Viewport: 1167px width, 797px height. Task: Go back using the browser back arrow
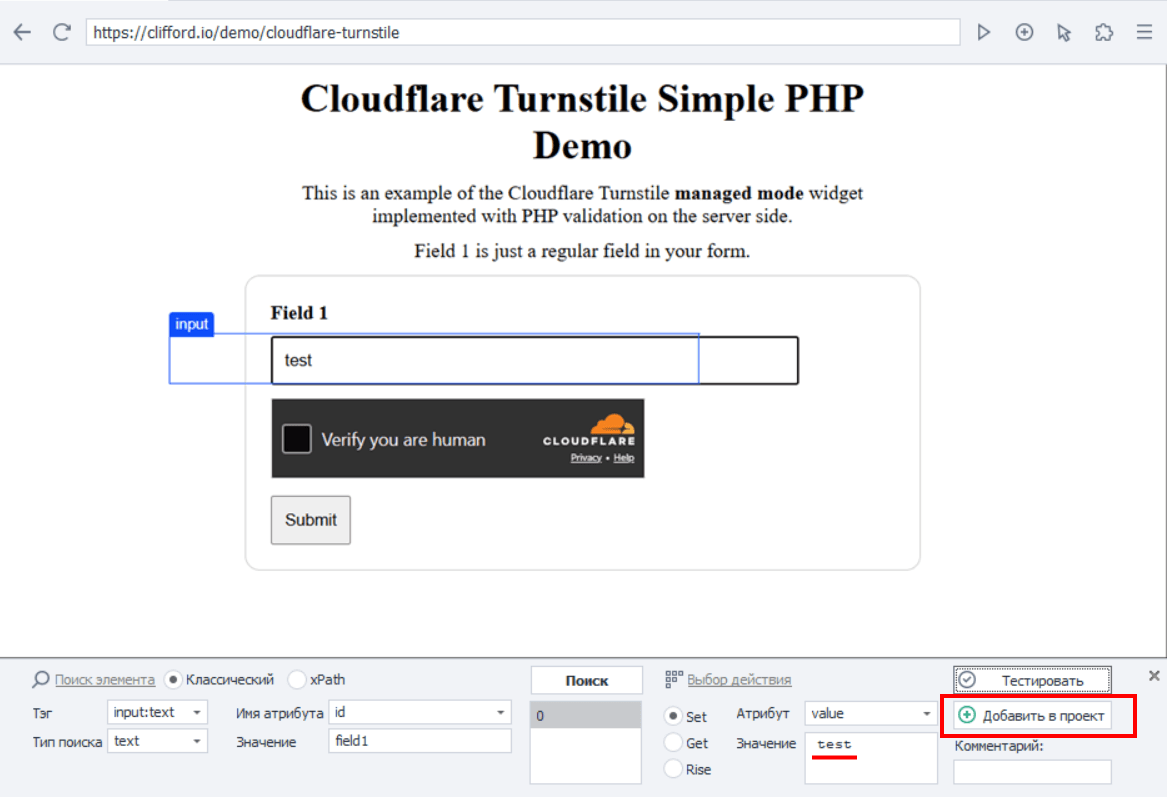22,32
